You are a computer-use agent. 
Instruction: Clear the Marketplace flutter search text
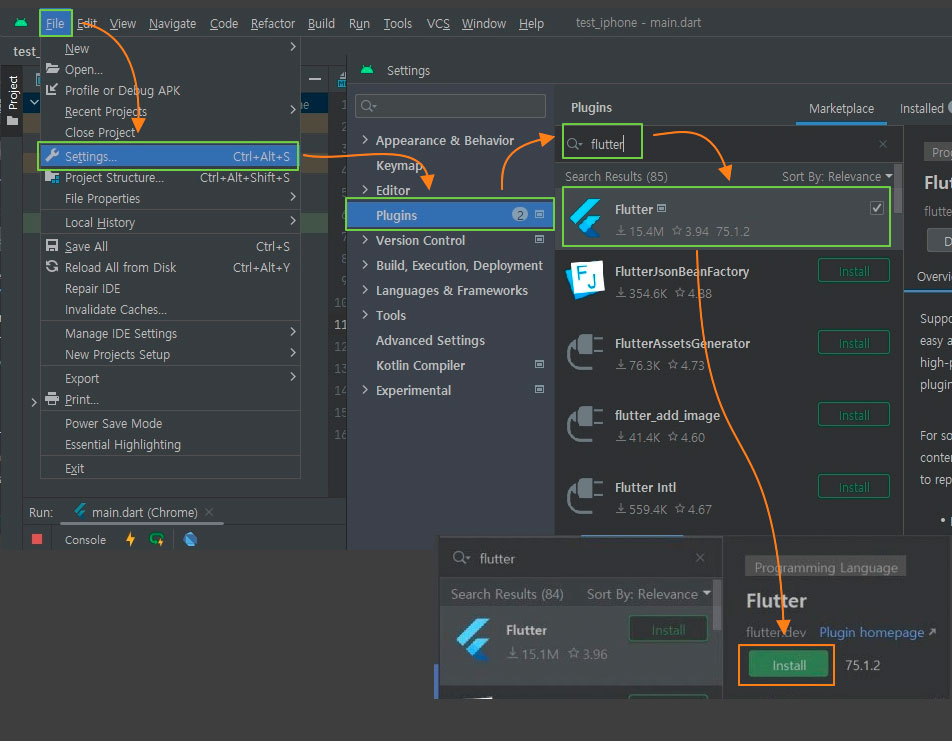[x=883, y=144]
